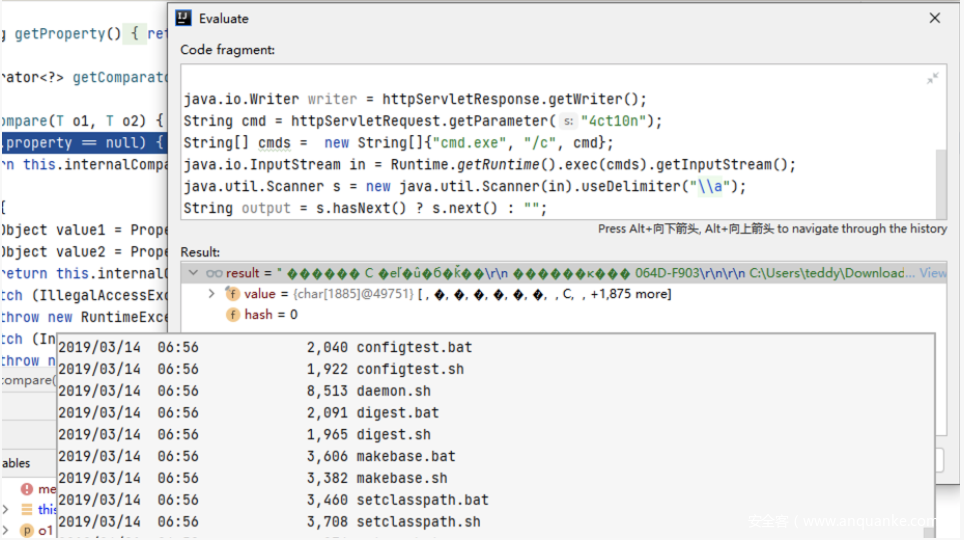Click the parameter icon beside o1
This screenshot has width=964, height=540.
26,530
